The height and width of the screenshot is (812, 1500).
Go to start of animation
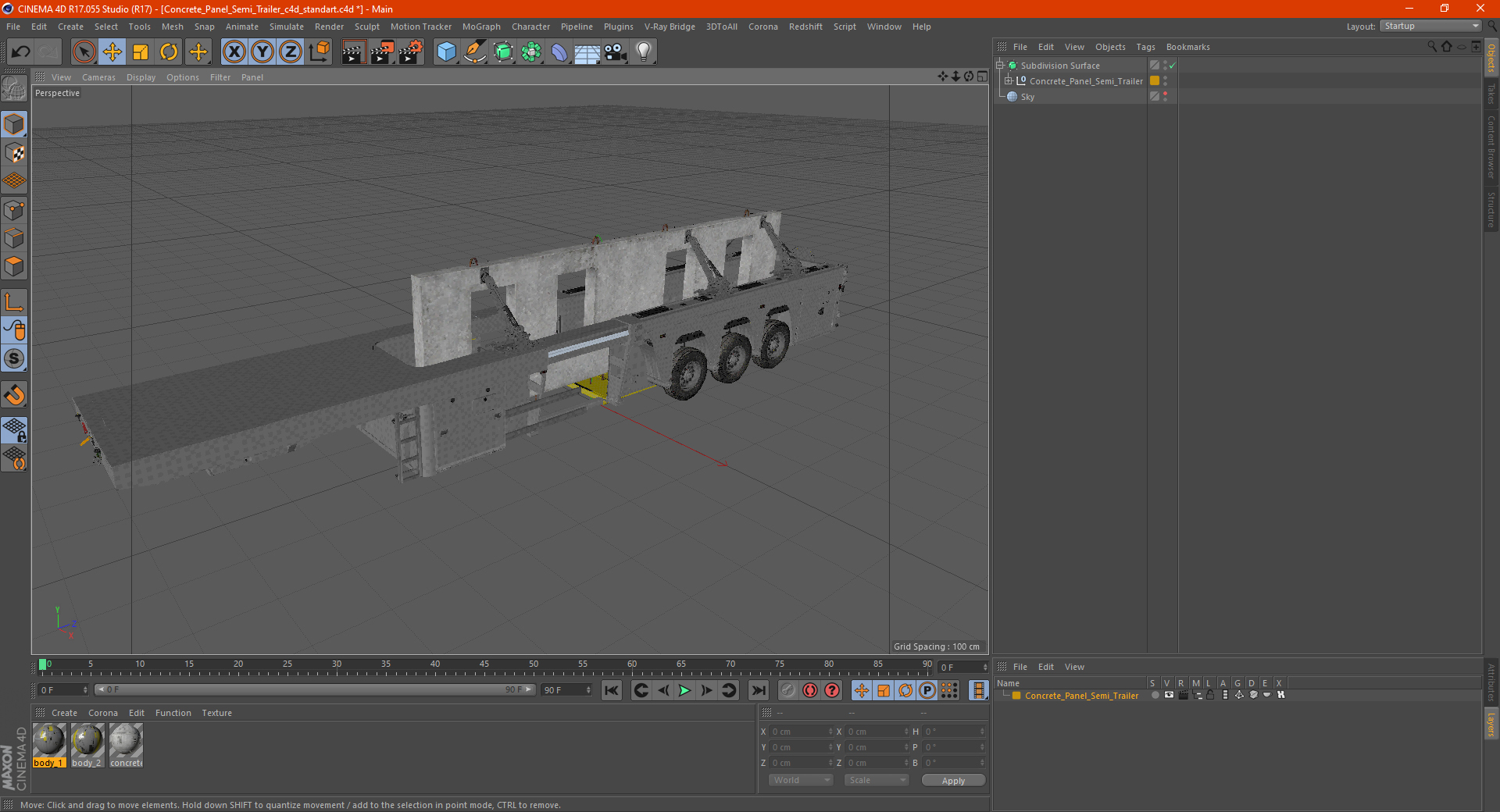coord(612,690)
